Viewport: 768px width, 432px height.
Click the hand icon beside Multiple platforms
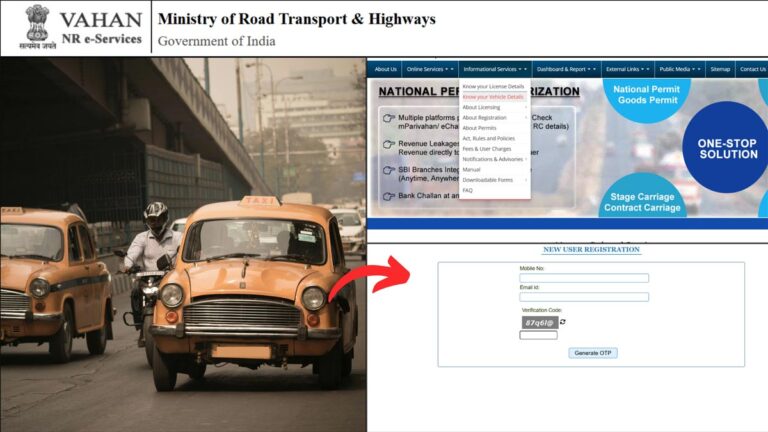coord(388,118)
